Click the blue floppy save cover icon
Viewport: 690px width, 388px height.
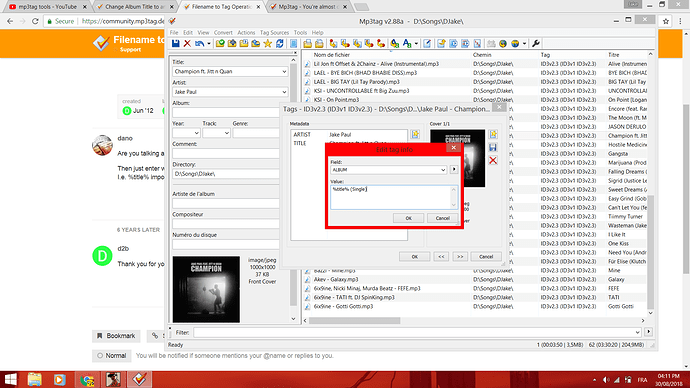coord(493,147)
